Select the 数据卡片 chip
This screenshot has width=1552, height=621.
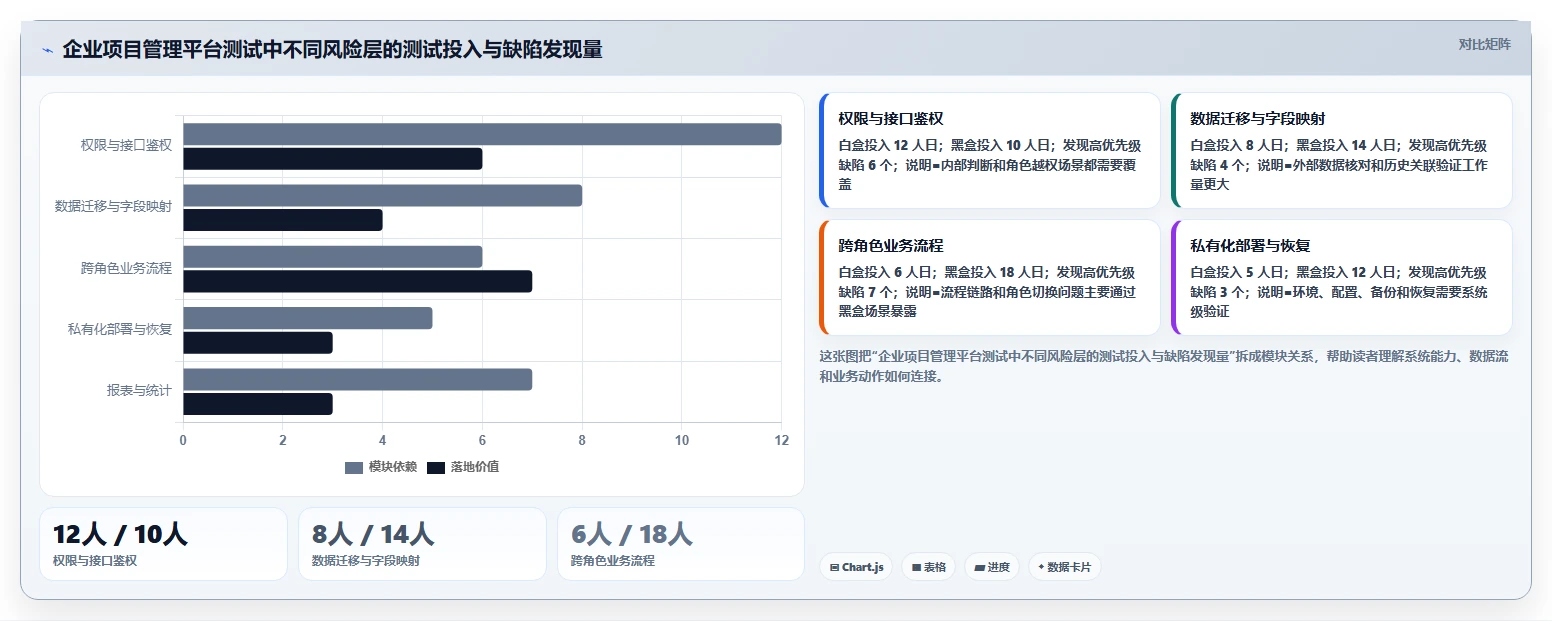(1065, 567)
